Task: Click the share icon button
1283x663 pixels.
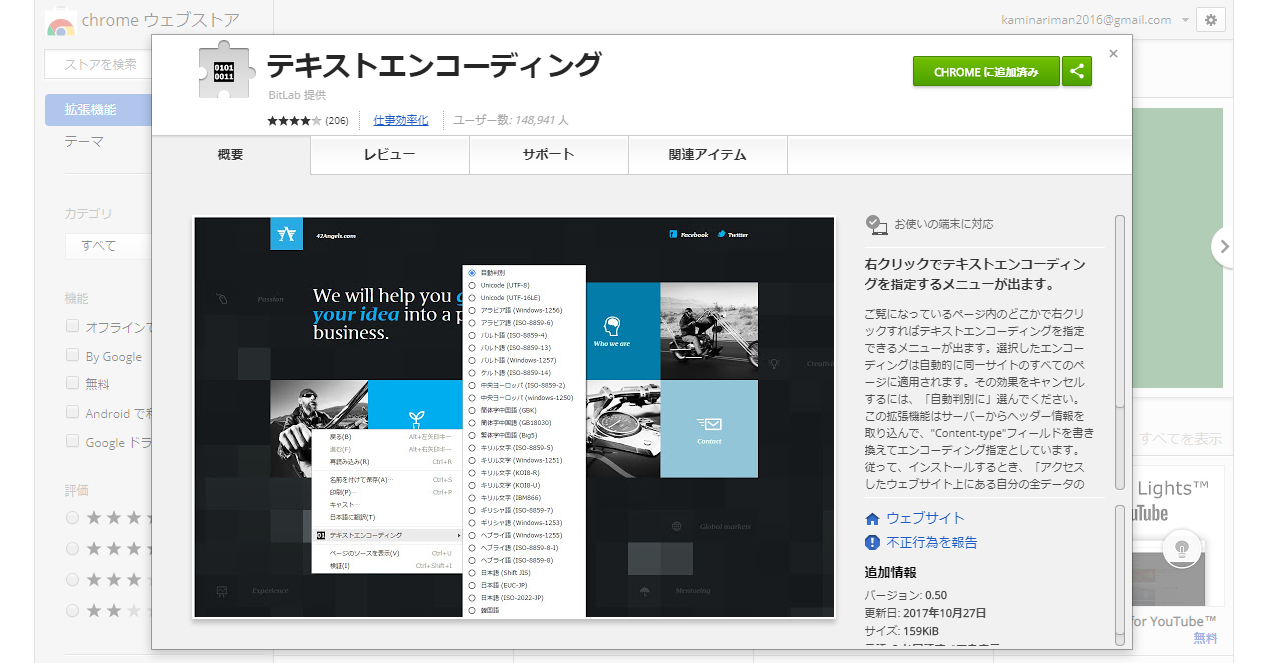Action: point(1077,72)
